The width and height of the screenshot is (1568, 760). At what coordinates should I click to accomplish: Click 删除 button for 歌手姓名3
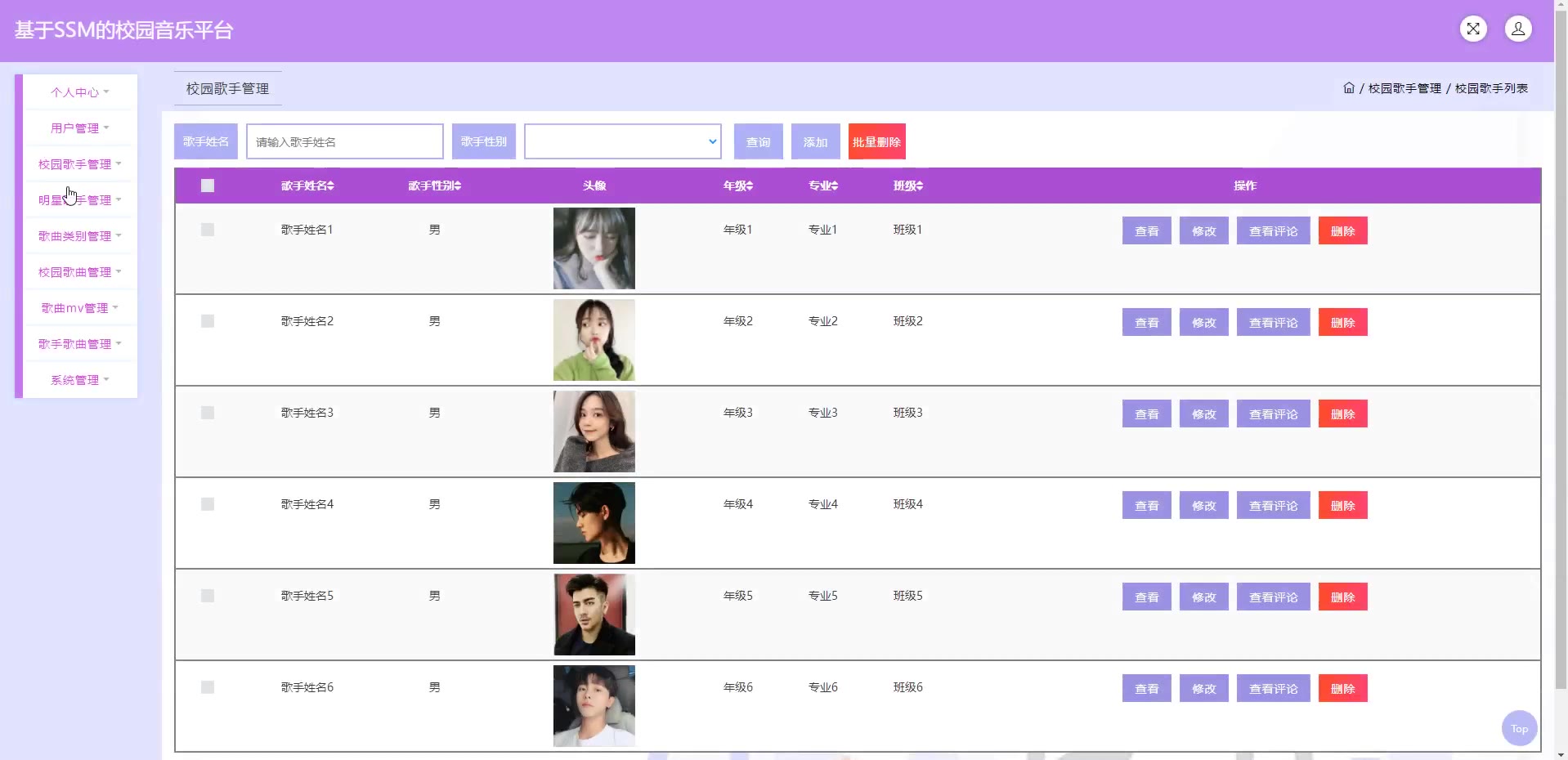[x=1343, y=414]
